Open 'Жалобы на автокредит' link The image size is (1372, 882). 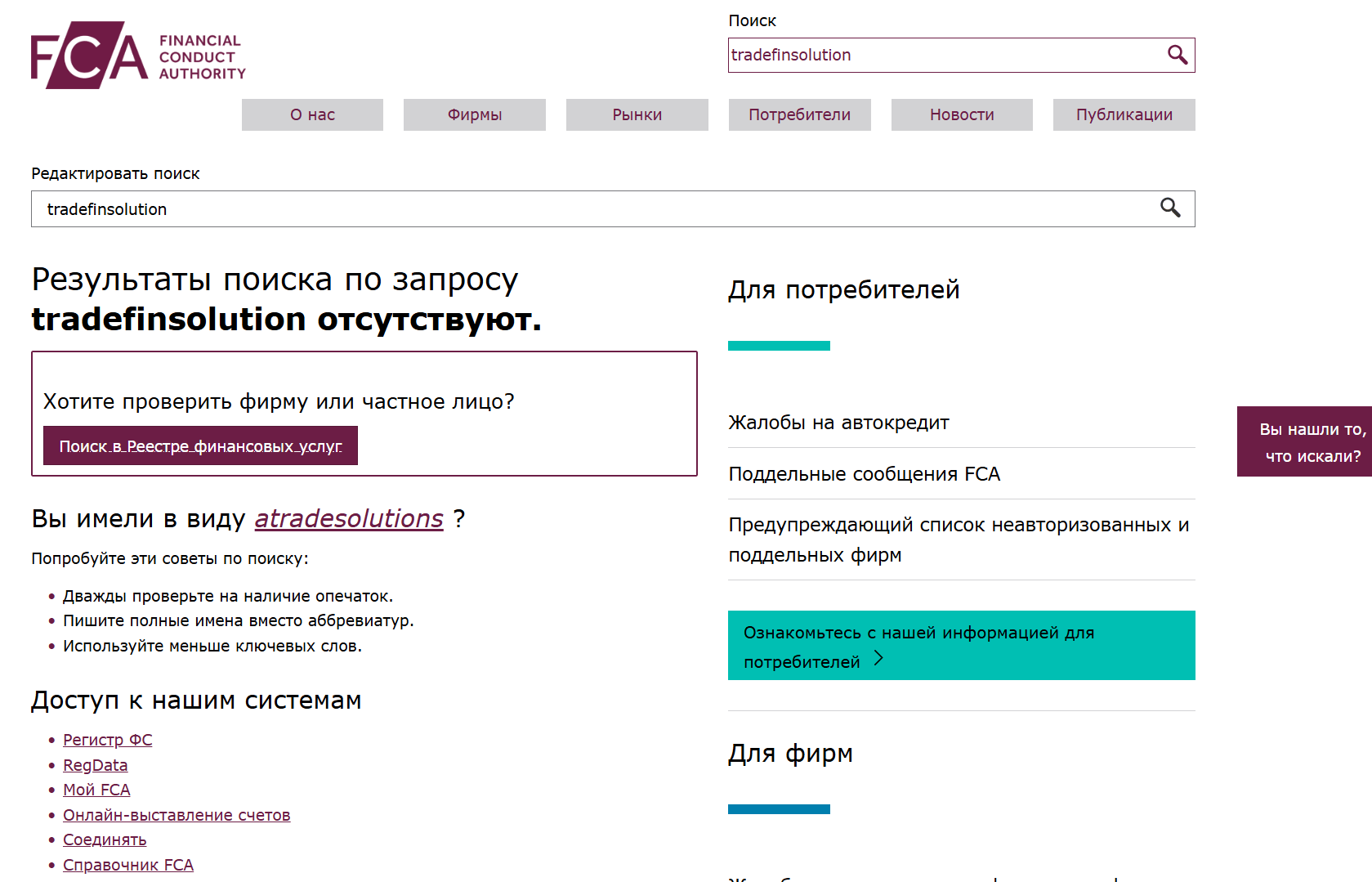(838, 423)
